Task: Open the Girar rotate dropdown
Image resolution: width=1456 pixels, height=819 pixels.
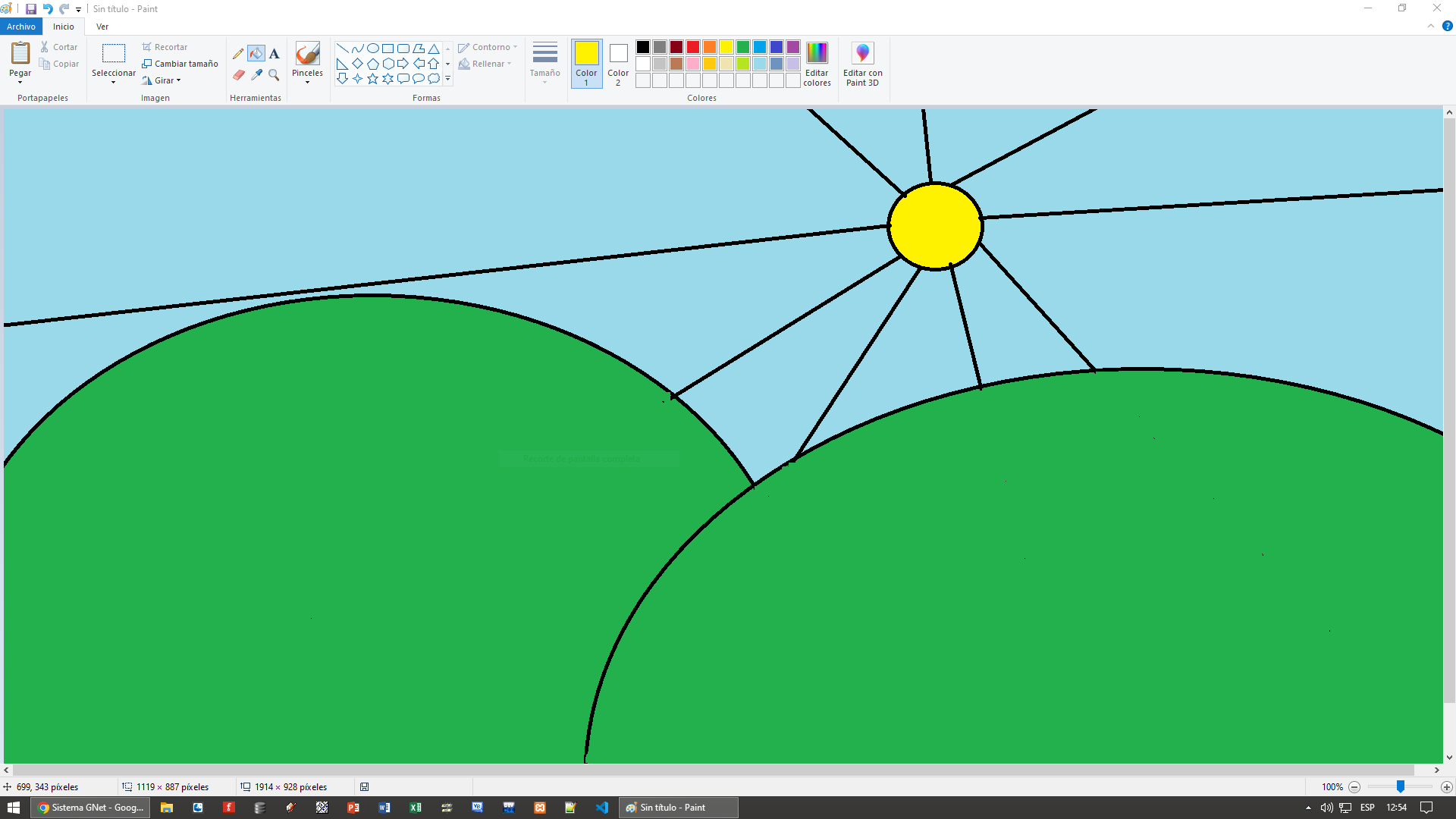Action: pyautogui.click(x=162, y=80)
